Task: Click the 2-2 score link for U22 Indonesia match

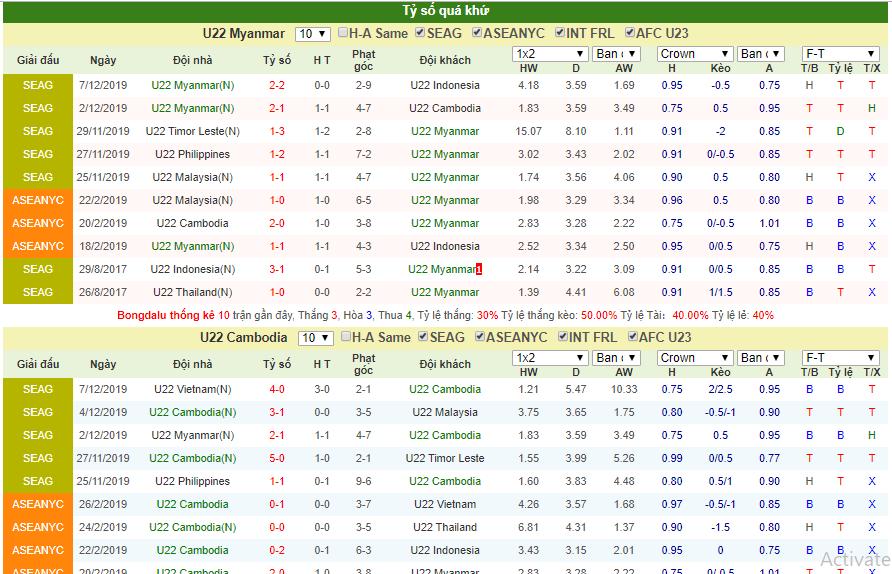Action: click(x=277, y=85)
